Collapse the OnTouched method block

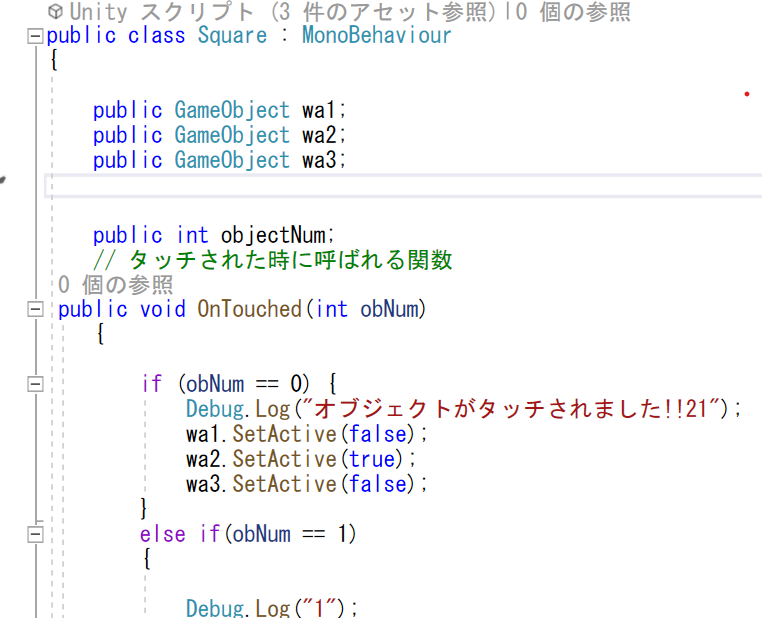(x=35, y=309)
